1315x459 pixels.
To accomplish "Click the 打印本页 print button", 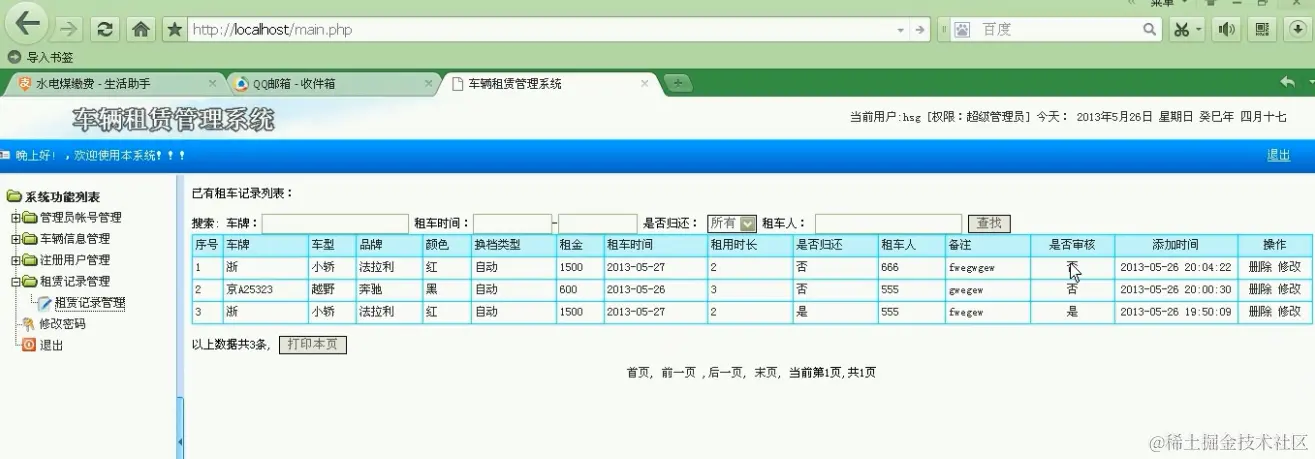I will coord(312,345).
